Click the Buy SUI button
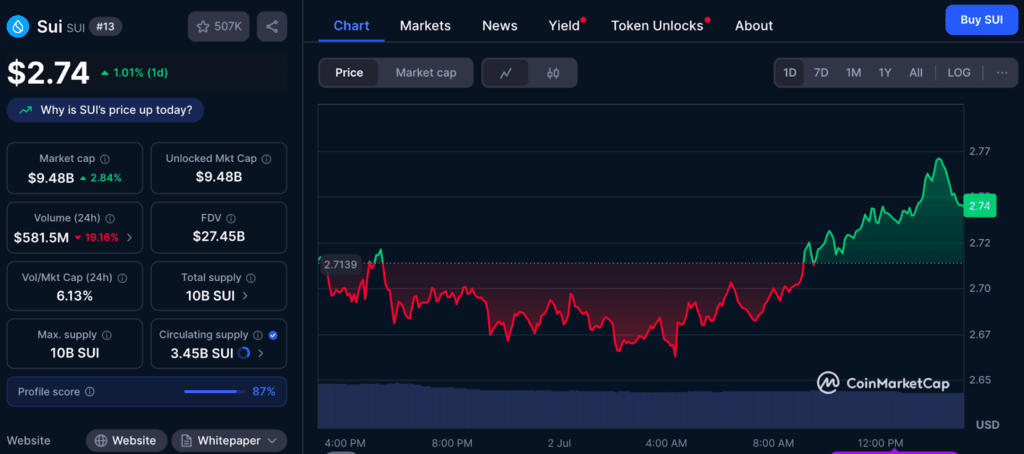The height and width of the screenshot is (454, 1024). pyautogui.click(x=982, y=20)
